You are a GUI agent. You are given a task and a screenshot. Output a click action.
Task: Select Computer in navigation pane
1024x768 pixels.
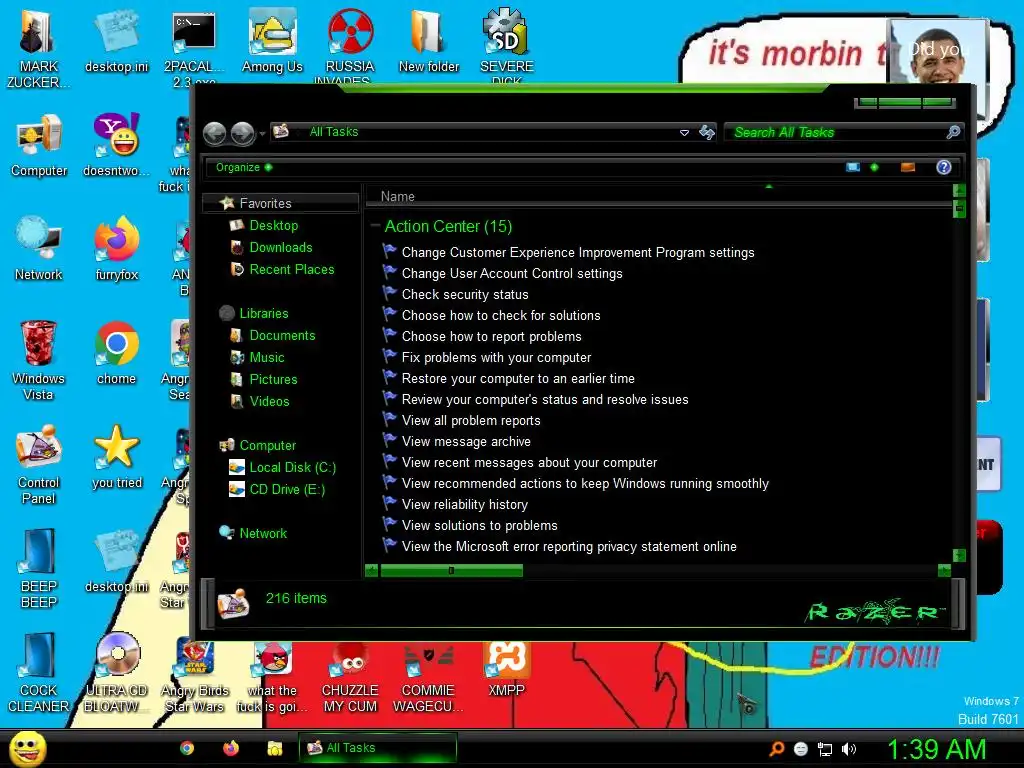[267, 445]
